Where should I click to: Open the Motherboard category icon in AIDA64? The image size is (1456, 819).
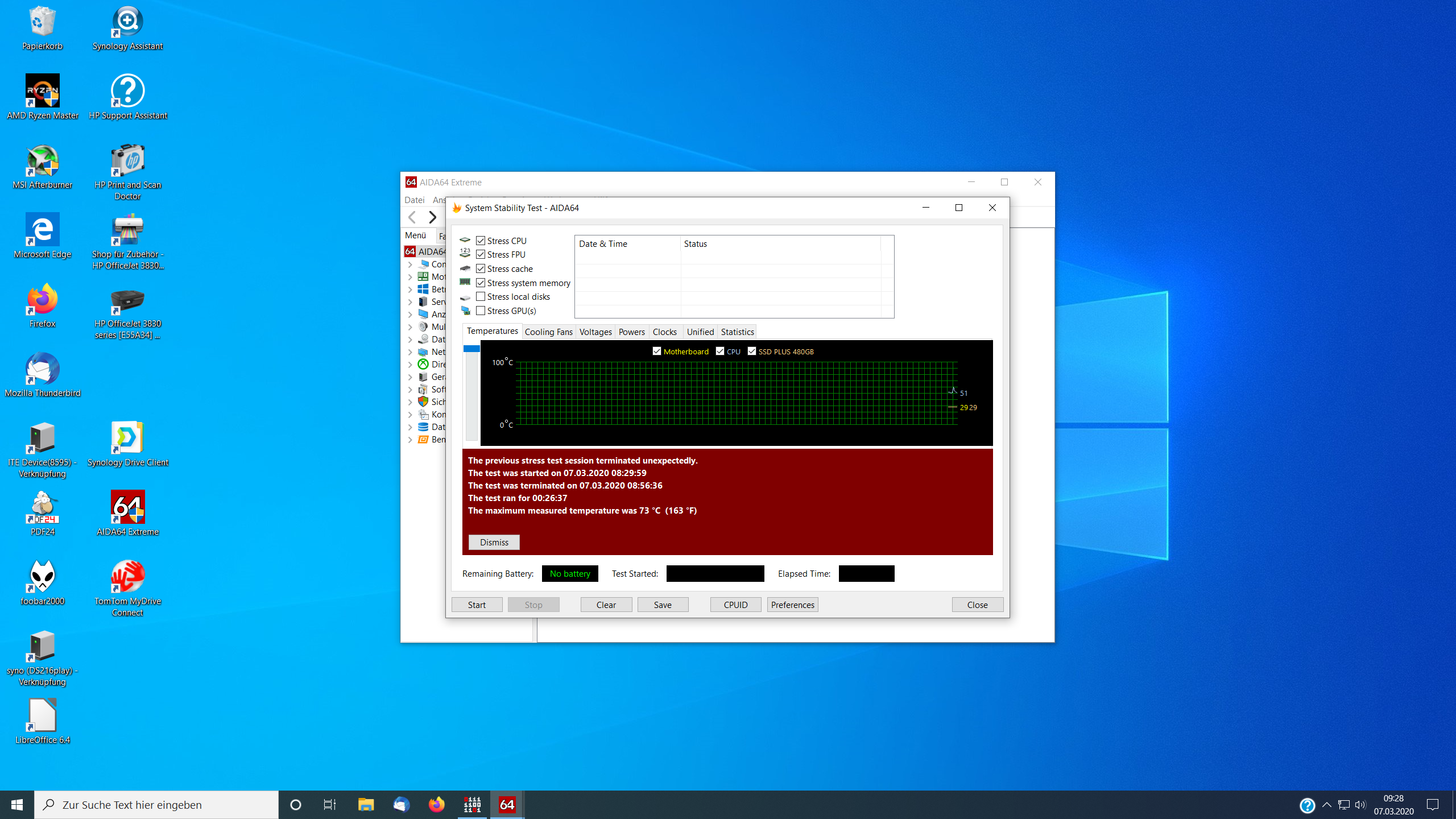(423, 277)
